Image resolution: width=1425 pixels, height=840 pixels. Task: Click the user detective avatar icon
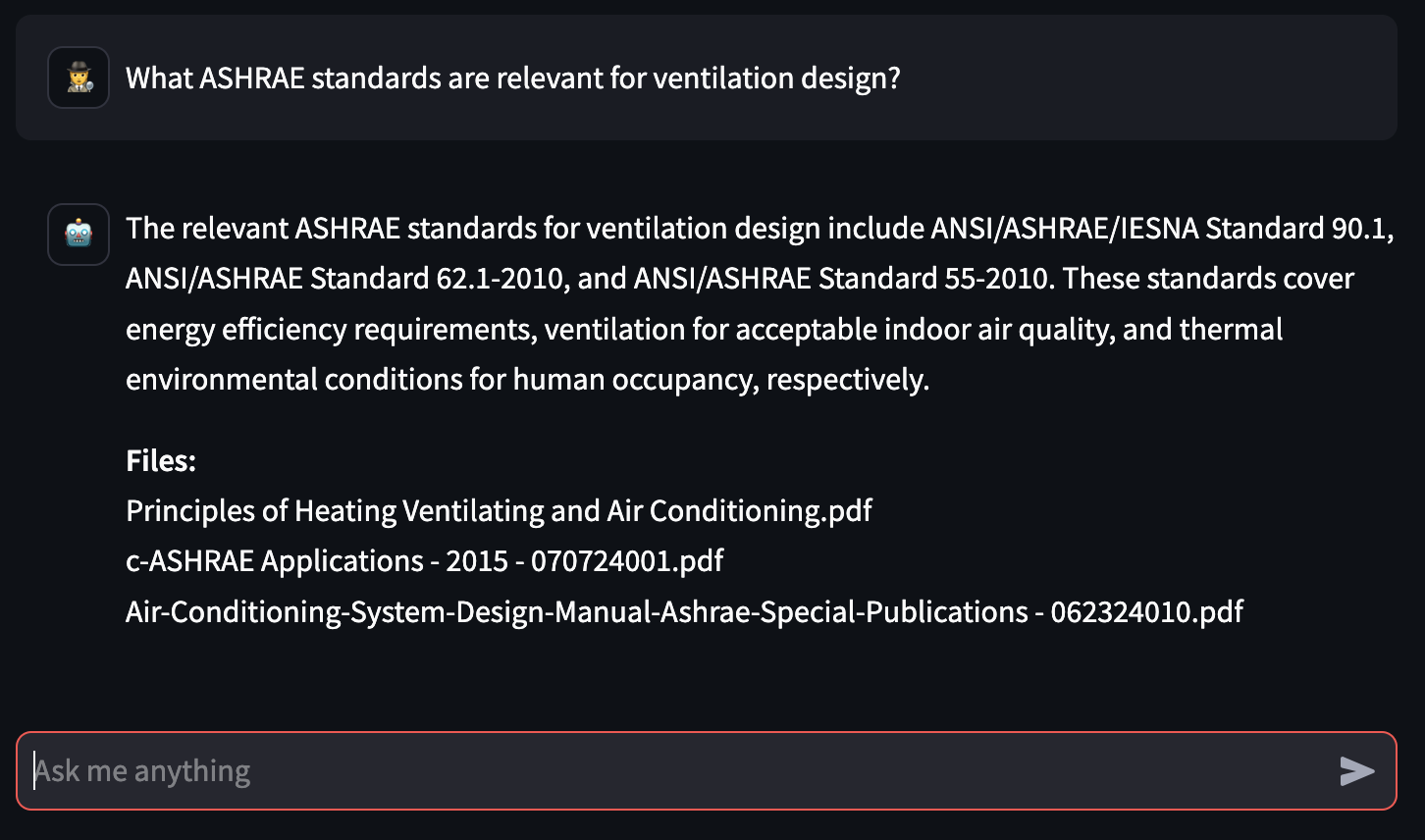tap(79, 78)
